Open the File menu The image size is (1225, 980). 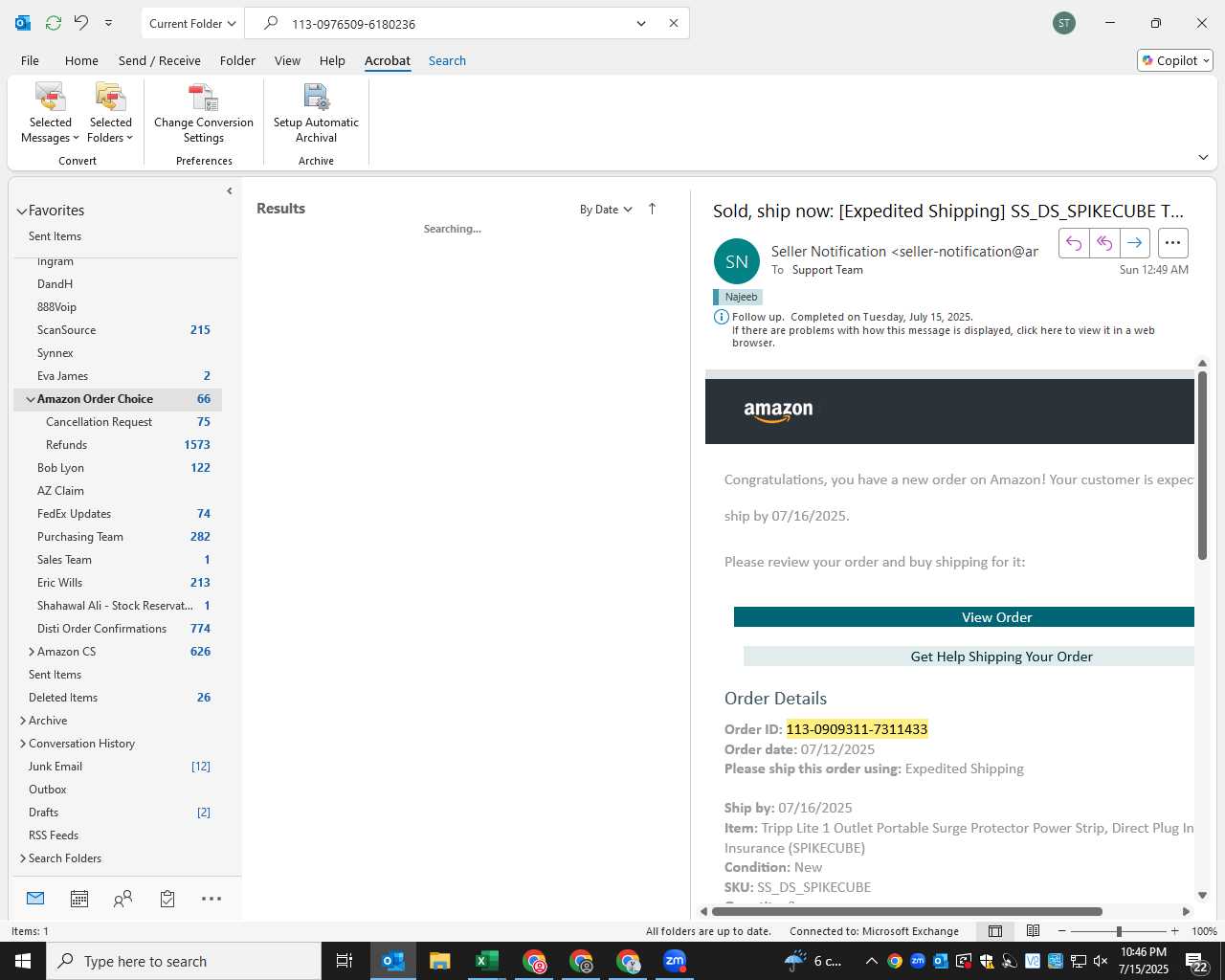pos(30,60)
